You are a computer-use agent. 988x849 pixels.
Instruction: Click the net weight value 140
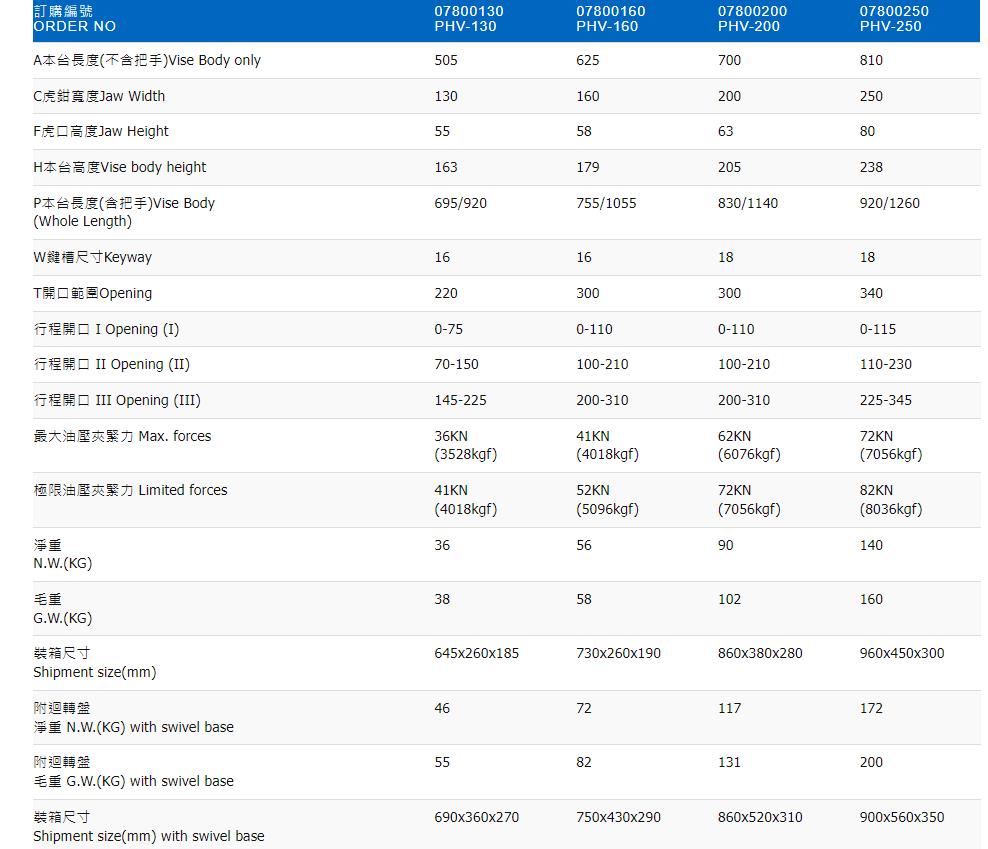(x=871, y=545)
